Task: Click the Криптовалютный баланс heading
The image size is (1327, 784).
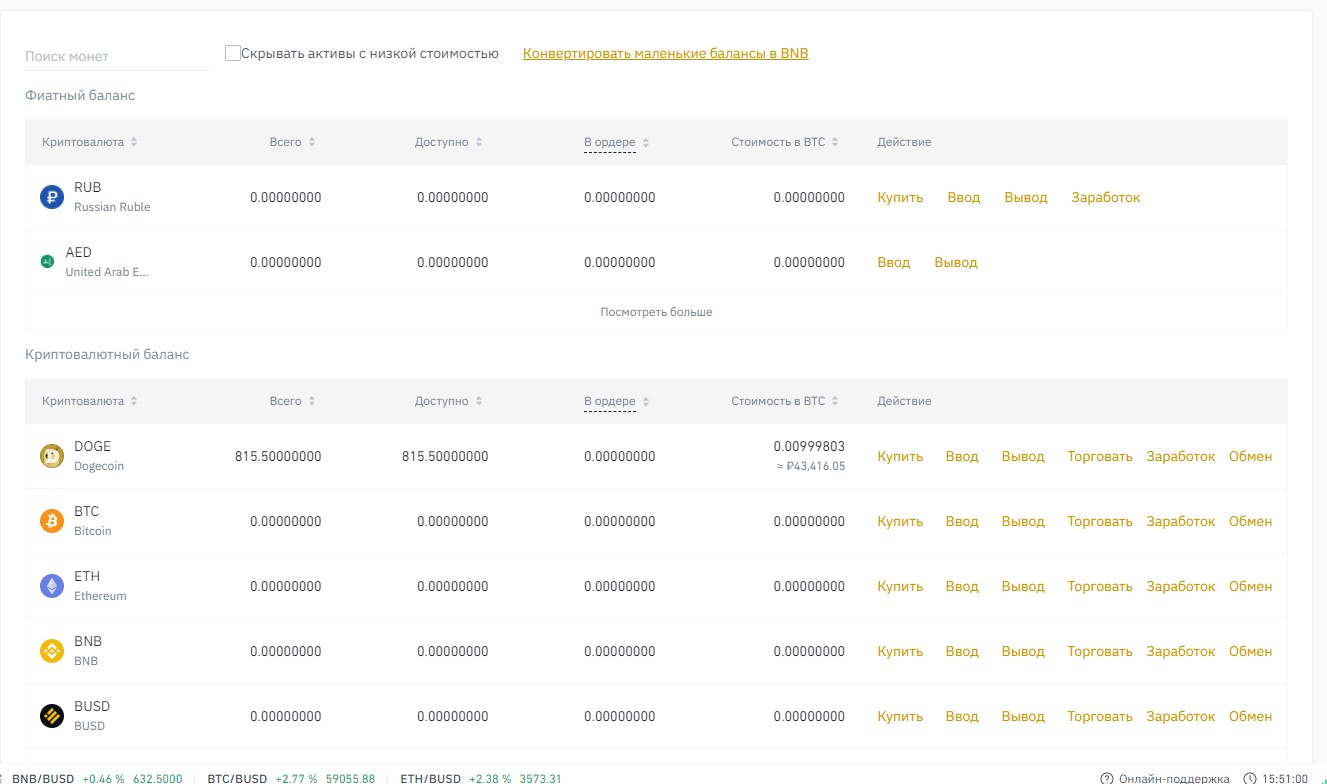Action: (107, 354)
